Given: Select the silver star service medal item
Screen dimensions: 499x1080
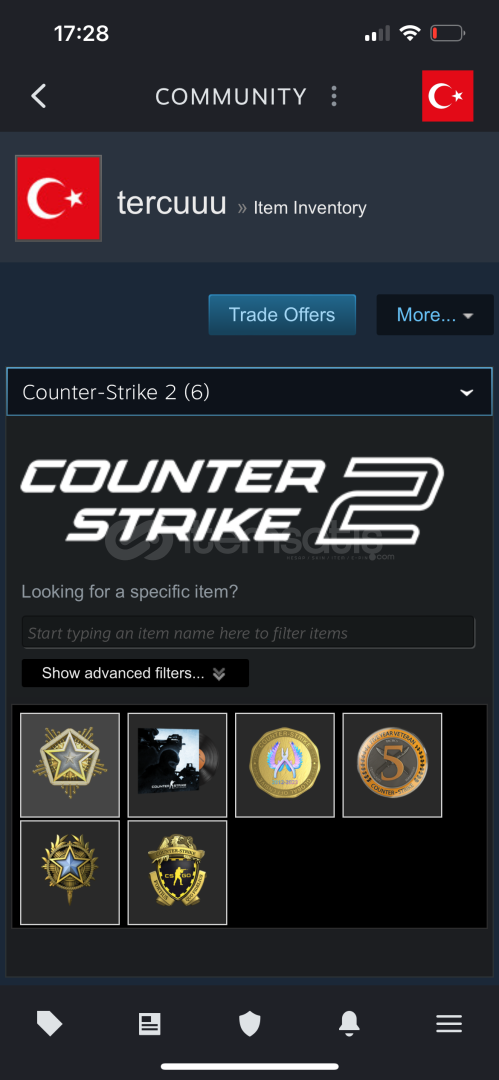Looking at the screenshot, I should click(x=70, y=765).
